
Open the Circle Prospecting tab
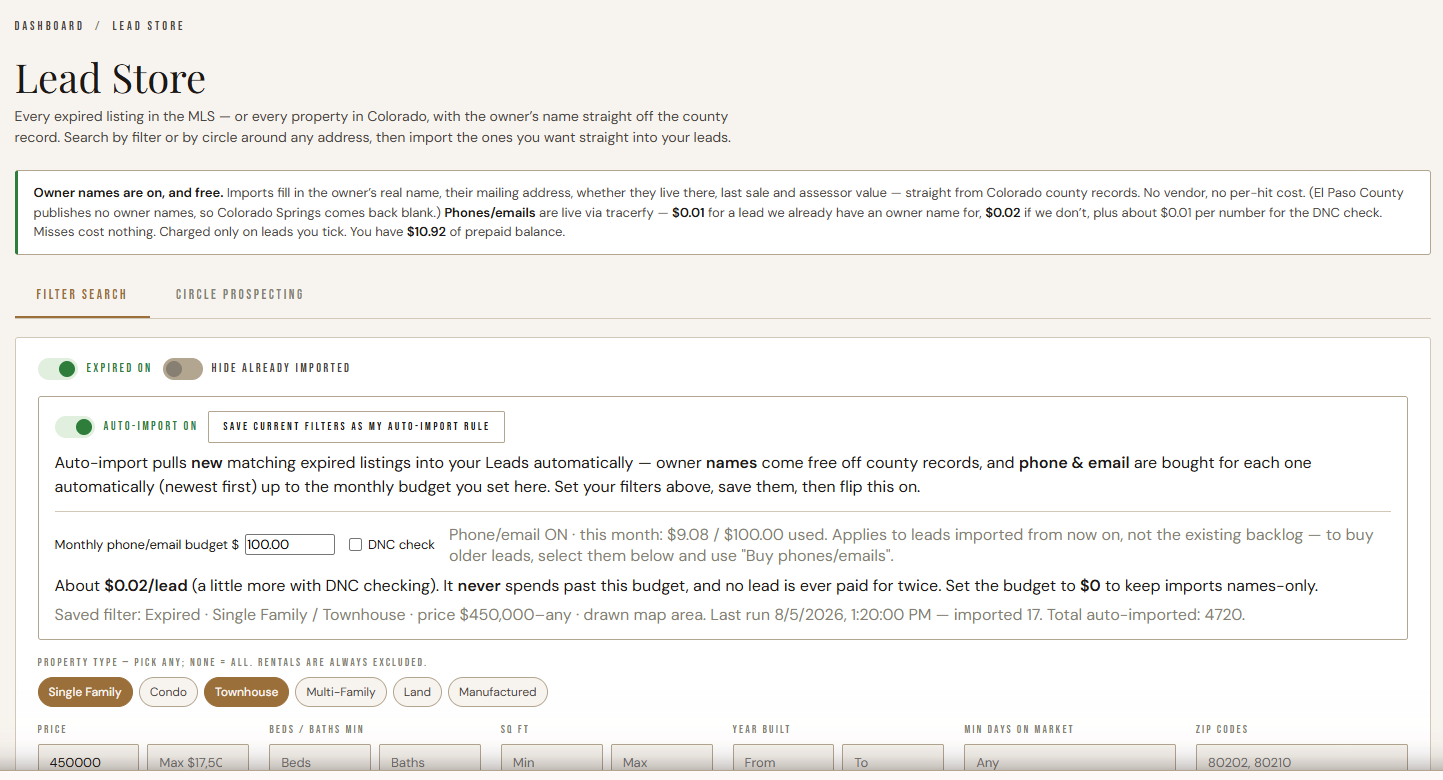coord(240,295)
